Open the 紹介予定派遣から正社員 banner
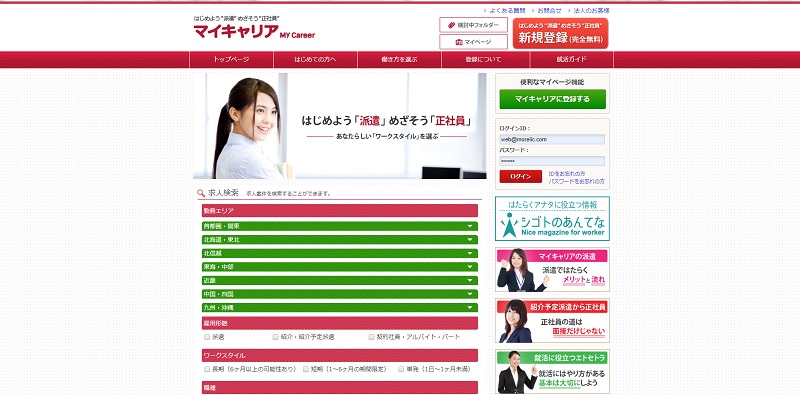This screenshot has width=800, height=395. [x=552, y=320]
